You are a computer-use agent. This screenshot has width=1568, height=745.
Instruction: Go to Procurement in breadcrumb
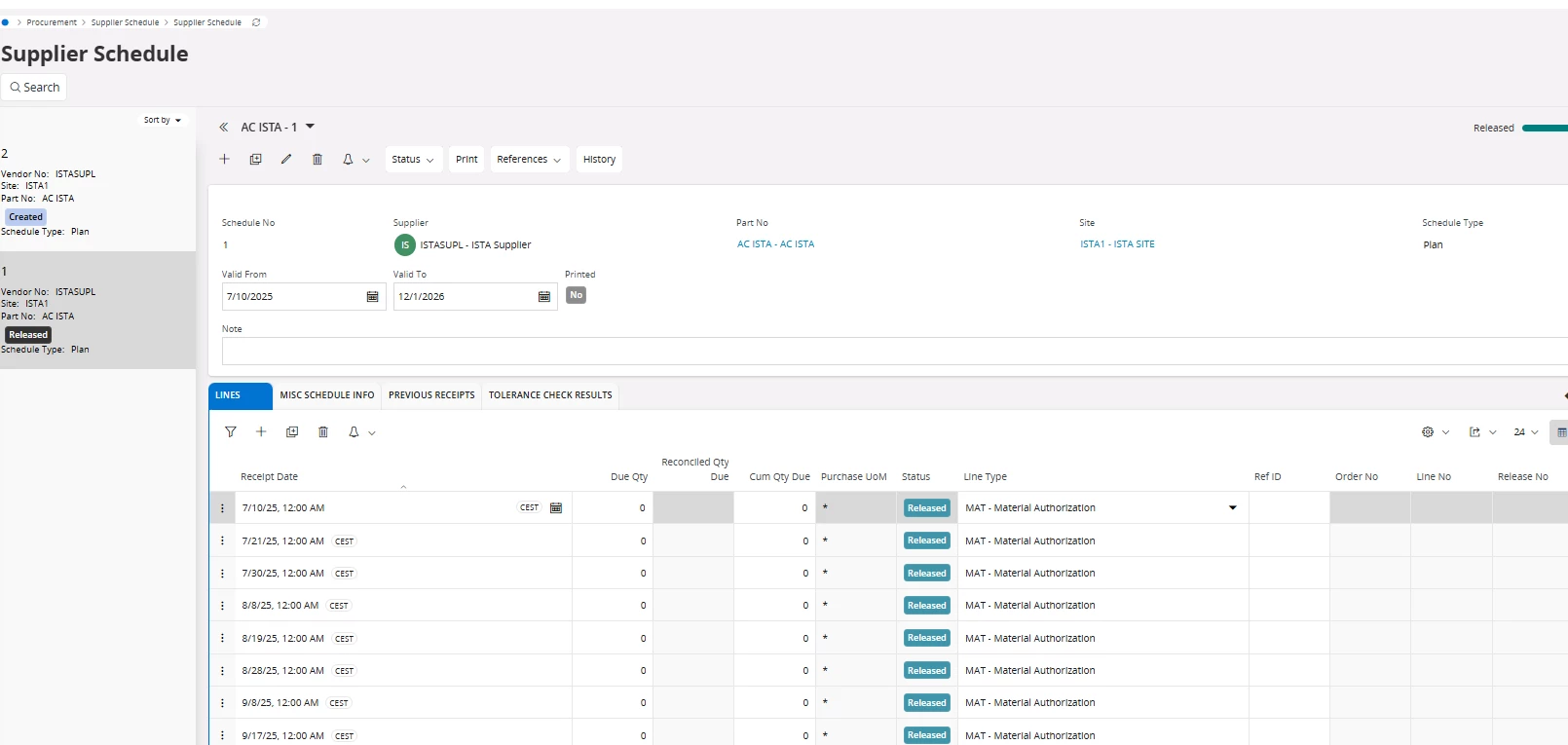coord(52,22)
